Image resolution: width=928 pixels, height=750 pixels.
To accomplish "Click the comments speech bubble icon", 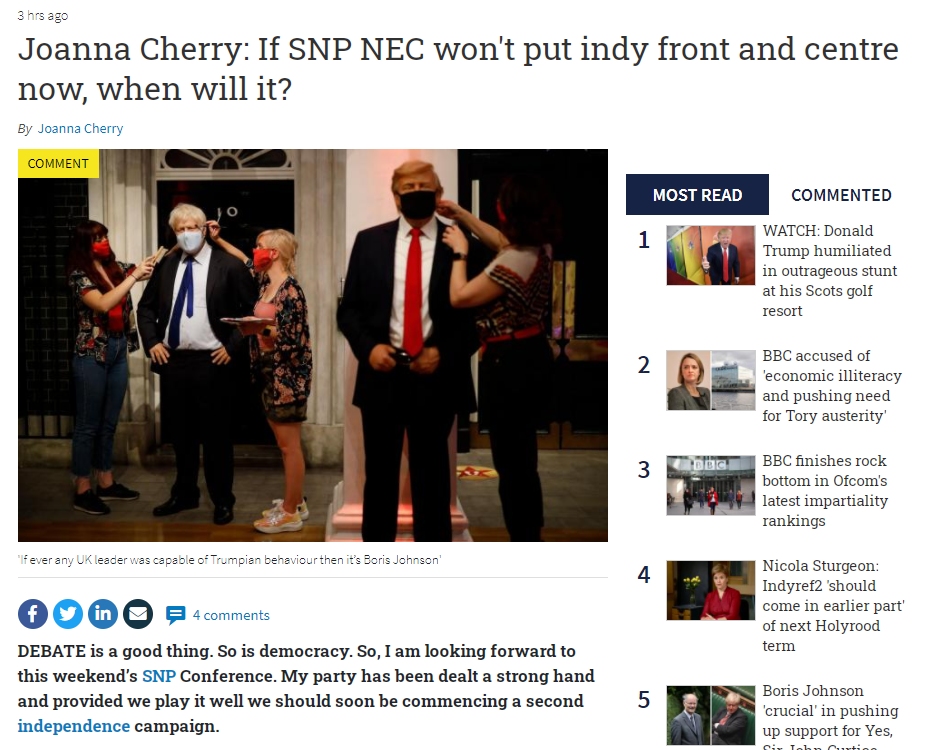I will tap(175, 615).
